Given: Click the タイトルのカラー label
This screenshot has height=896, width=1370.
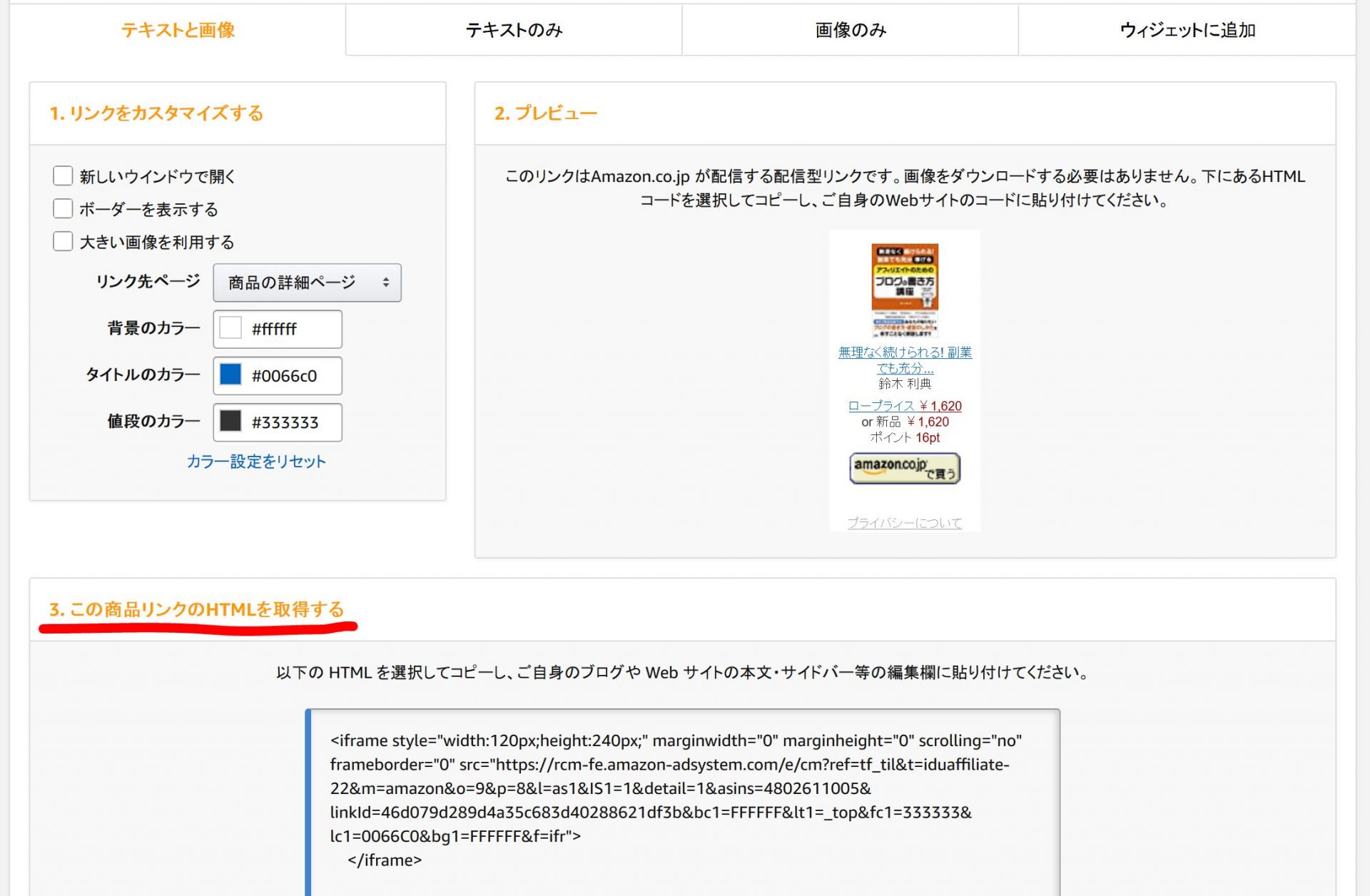Looking at the screenshot, I should tap(143, 375).
